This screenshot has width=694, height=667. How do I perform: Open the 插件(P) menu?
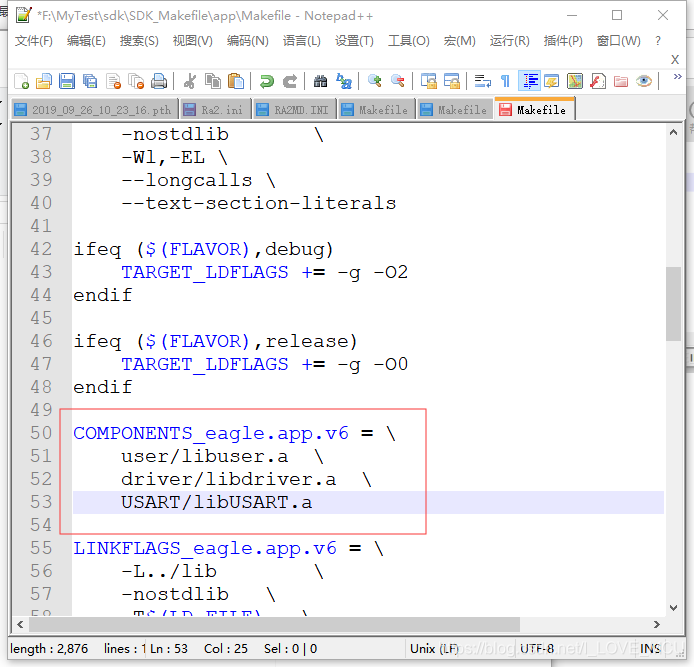[x=563, y=41]
